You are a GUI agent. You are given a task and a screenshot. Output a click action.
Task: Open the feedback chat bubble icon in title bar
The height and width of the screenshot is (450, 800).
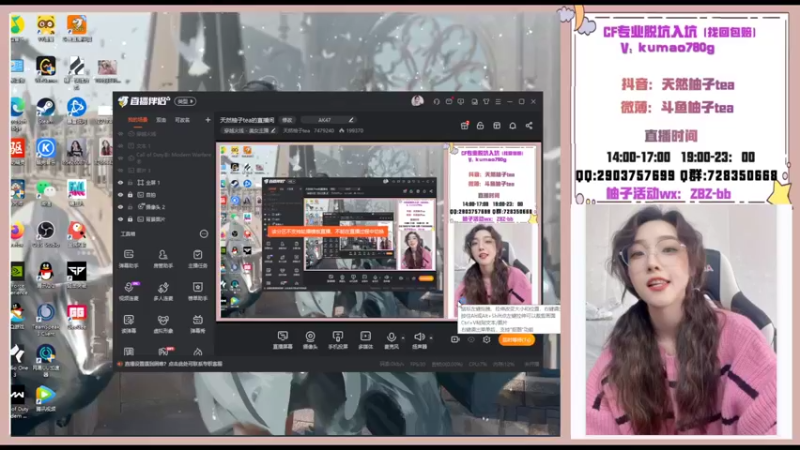[461, 102]
